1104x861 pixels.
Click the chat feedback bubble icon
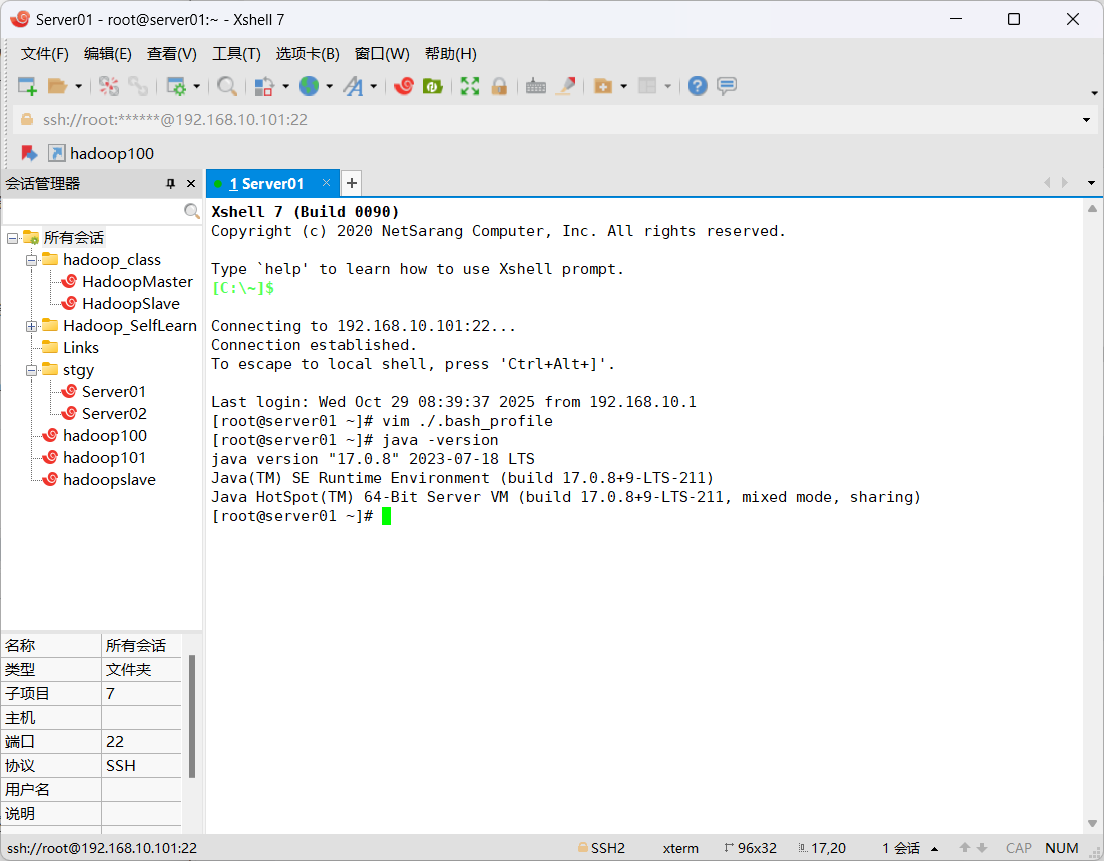[727, 86]
